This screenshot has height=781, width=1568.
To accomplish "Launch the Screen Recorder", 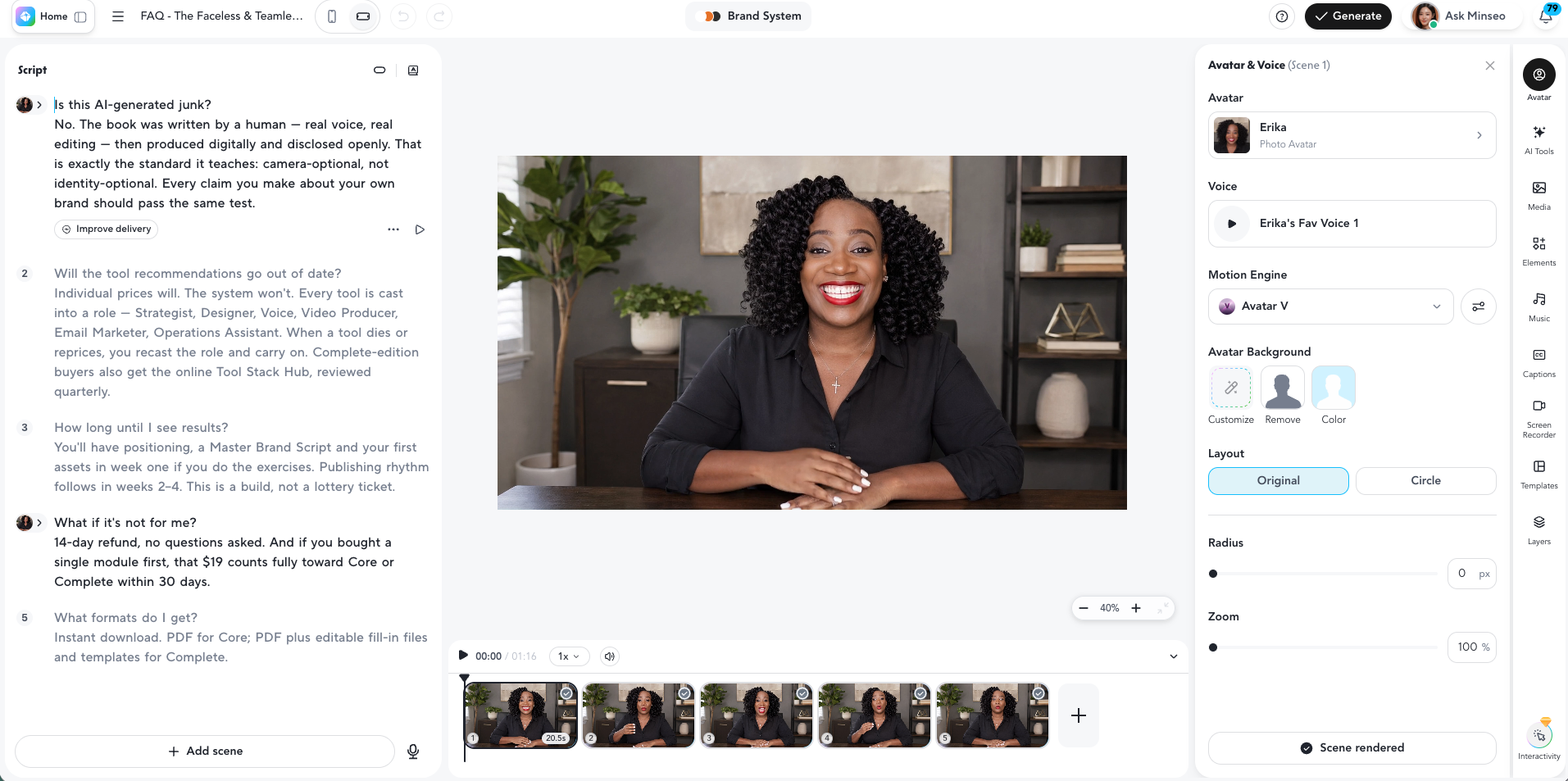I will tap(1538, 418).
